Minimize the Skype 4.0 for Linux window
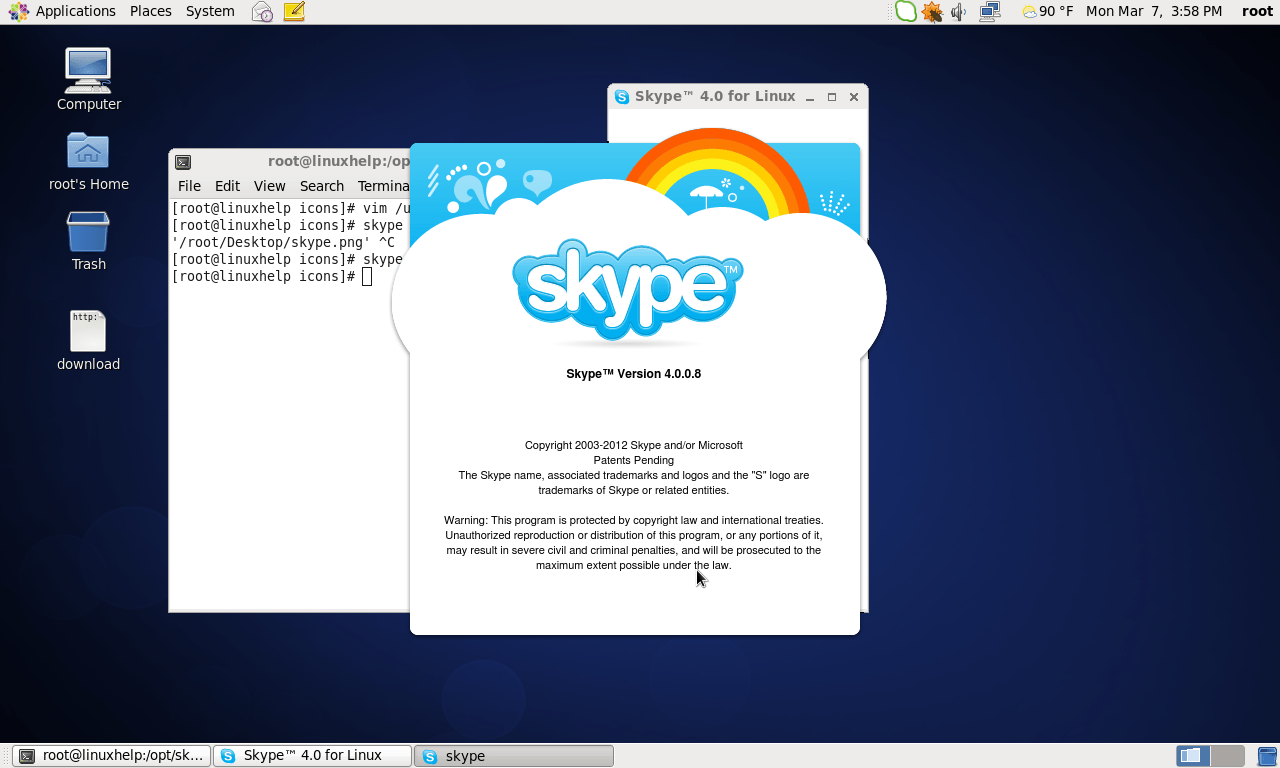The height and width of the screenshot is (768, 1280). coord(810,97)
